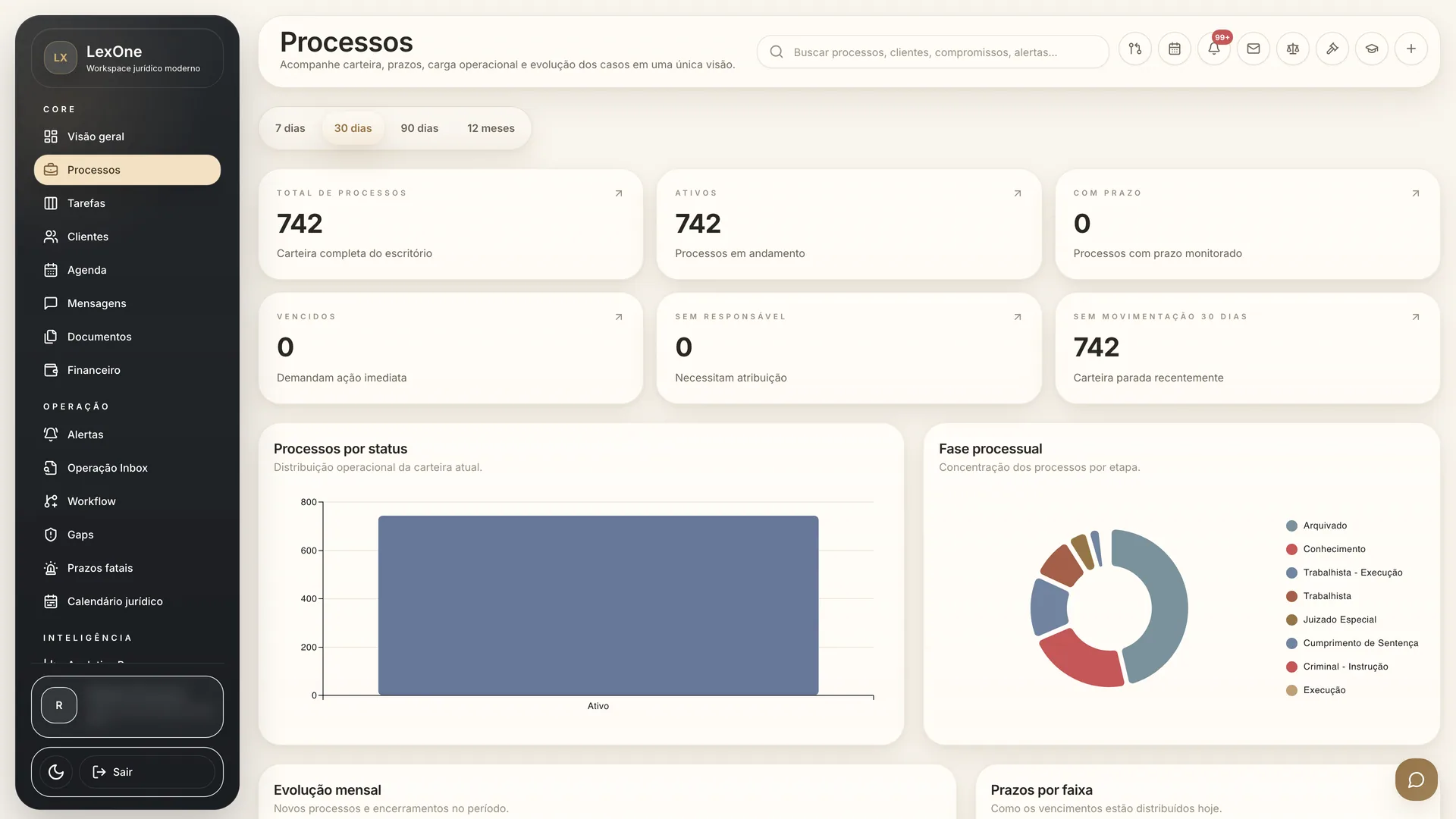Open the calendar icon in header
The image size is (1456, 819).
pyautogui.click(x=1174, y=49)
